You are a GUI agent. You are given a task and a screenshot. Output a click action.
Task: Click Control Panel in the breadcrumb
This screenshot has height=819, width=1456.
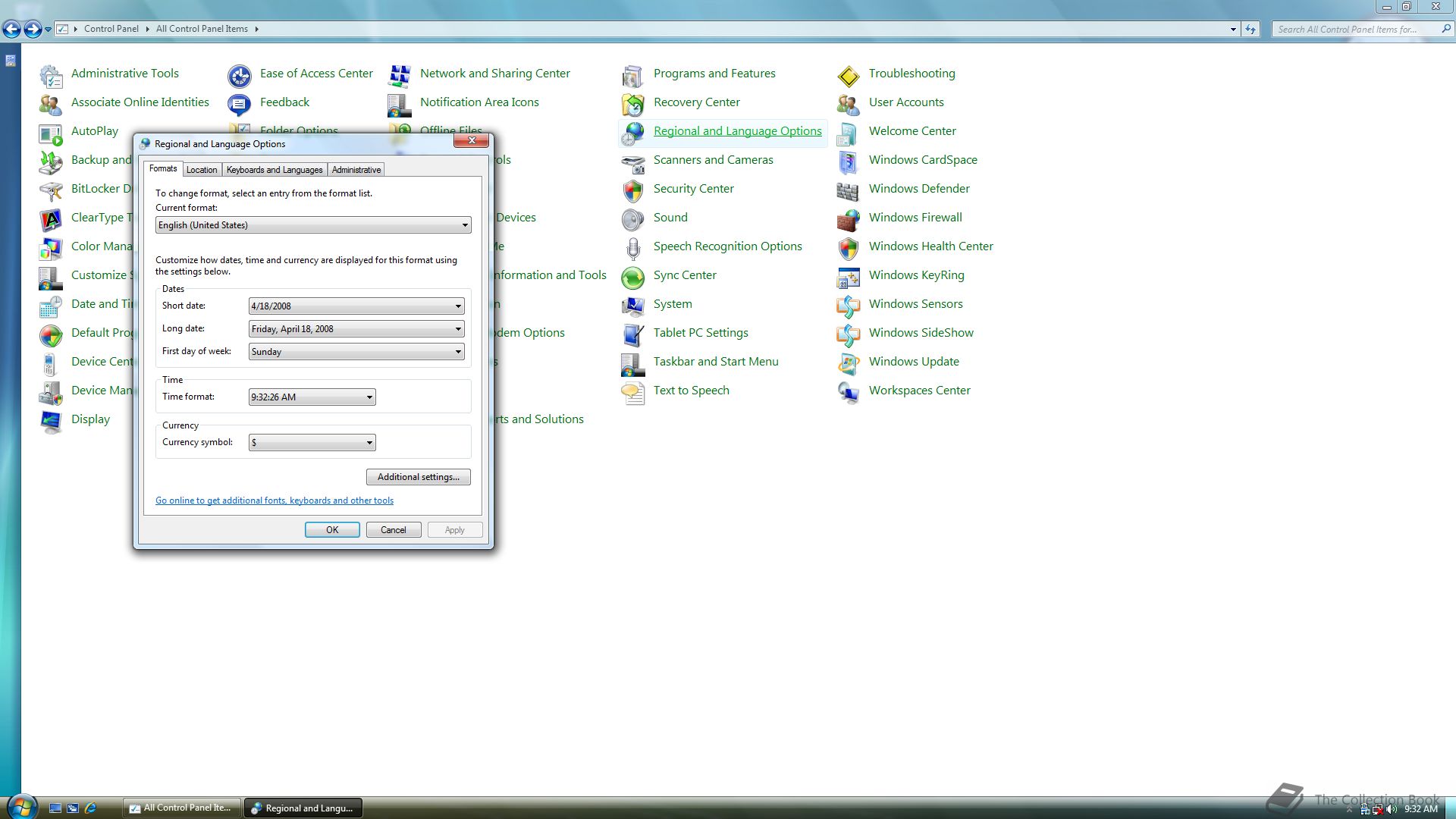111,29
